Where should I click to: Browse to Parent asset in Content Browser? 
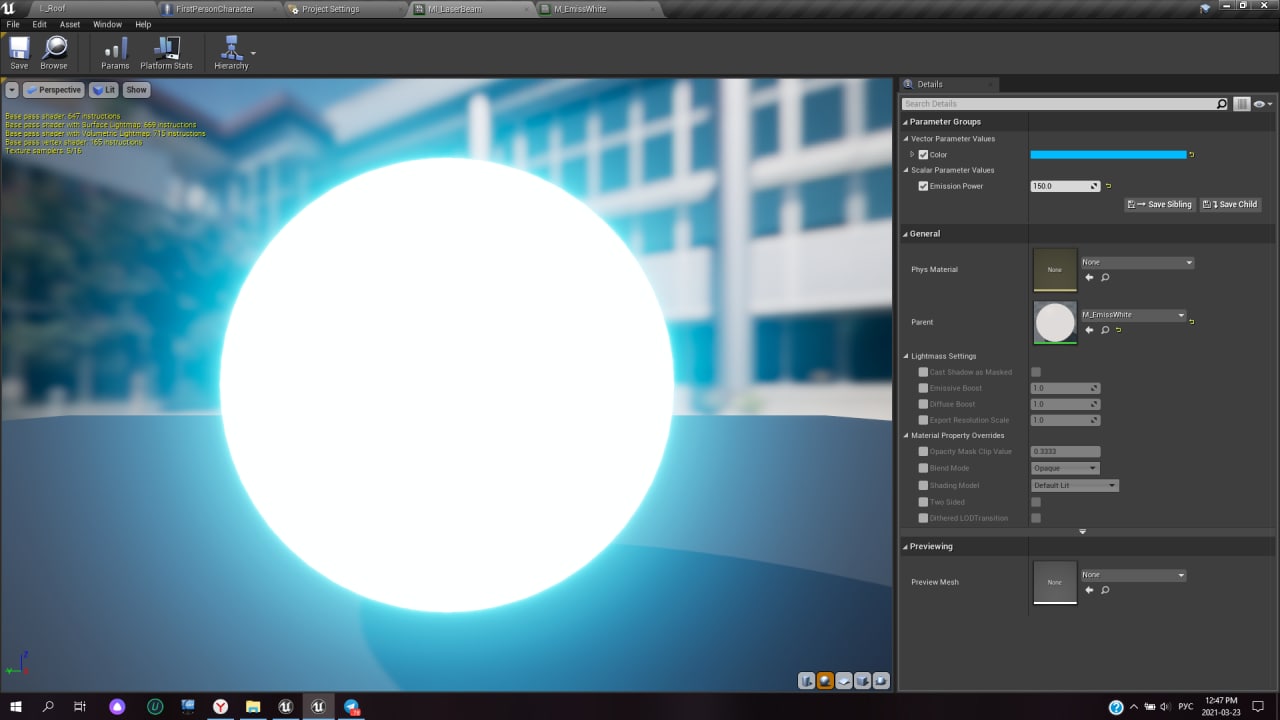click(x=1105, y=329)
